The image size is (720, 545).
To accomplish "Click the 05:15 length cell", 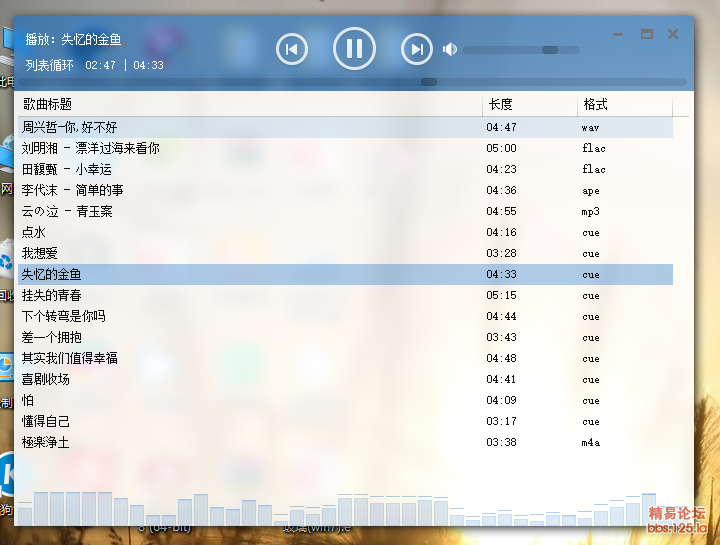I will [x=501, y=295].
